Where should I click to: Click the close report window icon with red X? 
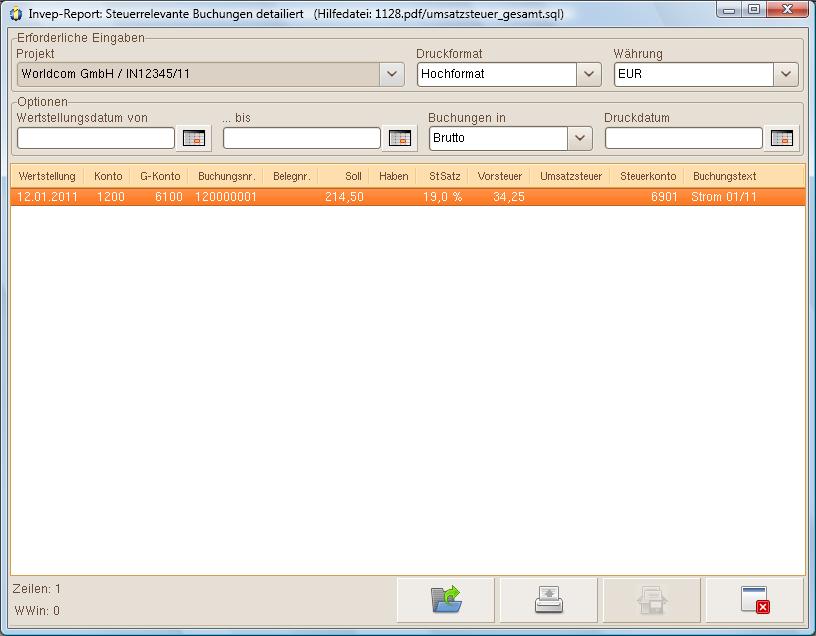755,600
